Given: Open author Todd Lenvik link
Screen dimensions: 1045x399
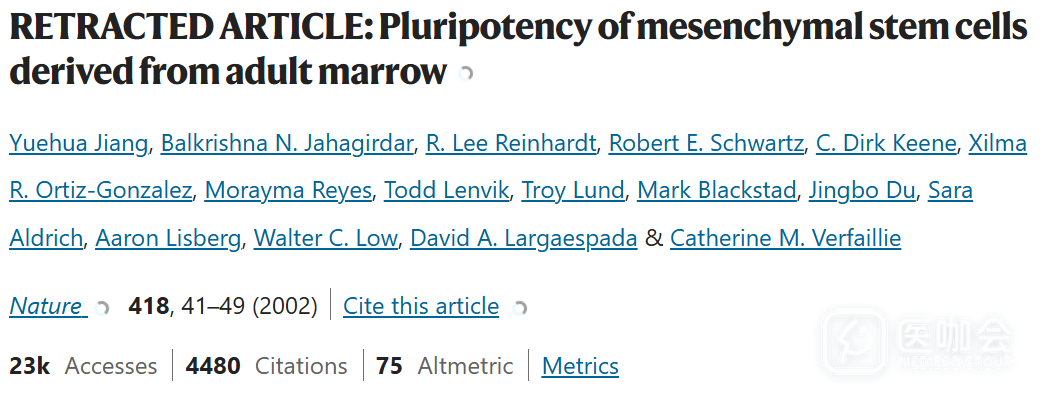Looking at the screenshot, I should tap(447, 191).
